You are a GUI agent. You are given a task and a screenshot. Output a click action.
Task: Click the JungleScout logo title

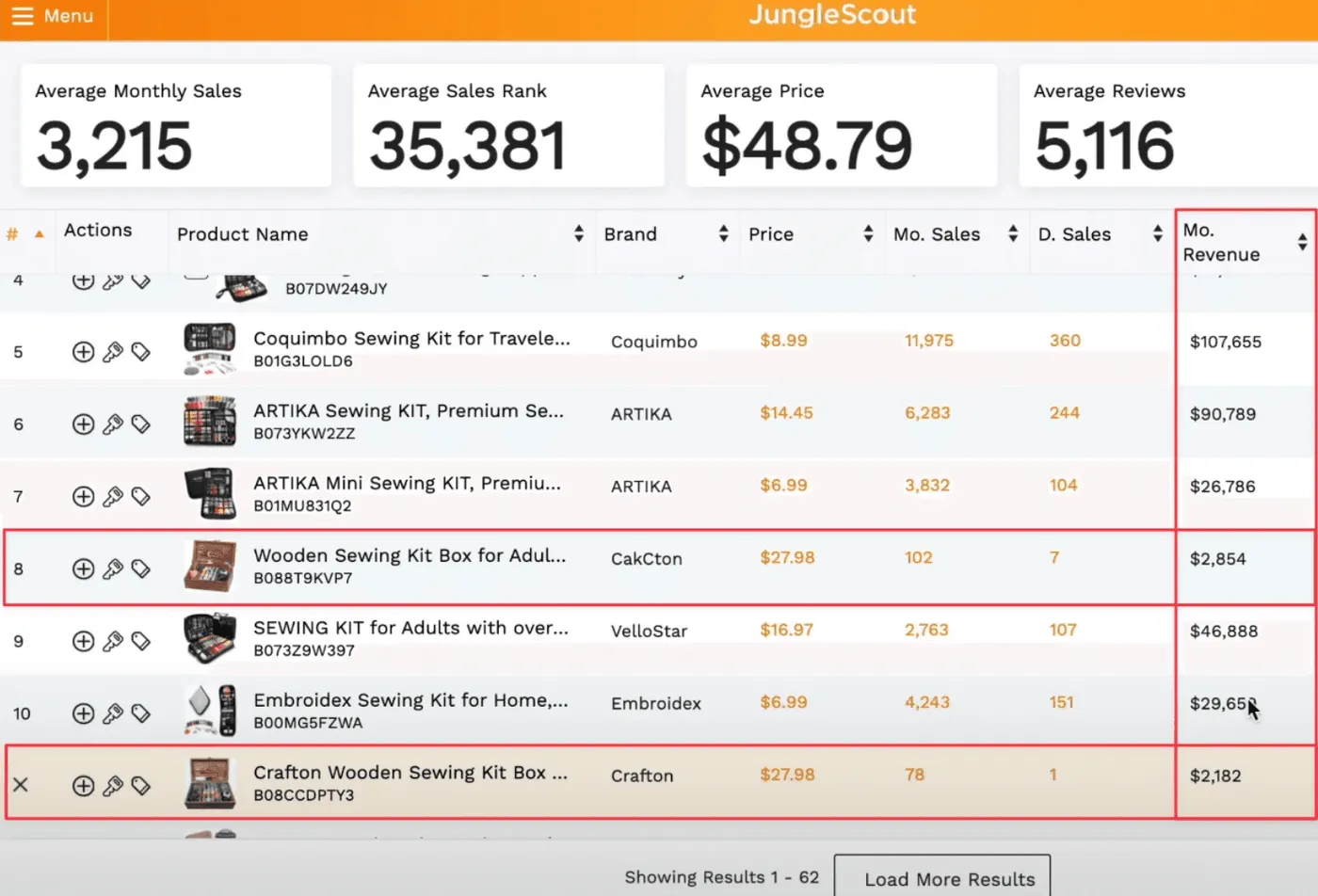[832, 14]
